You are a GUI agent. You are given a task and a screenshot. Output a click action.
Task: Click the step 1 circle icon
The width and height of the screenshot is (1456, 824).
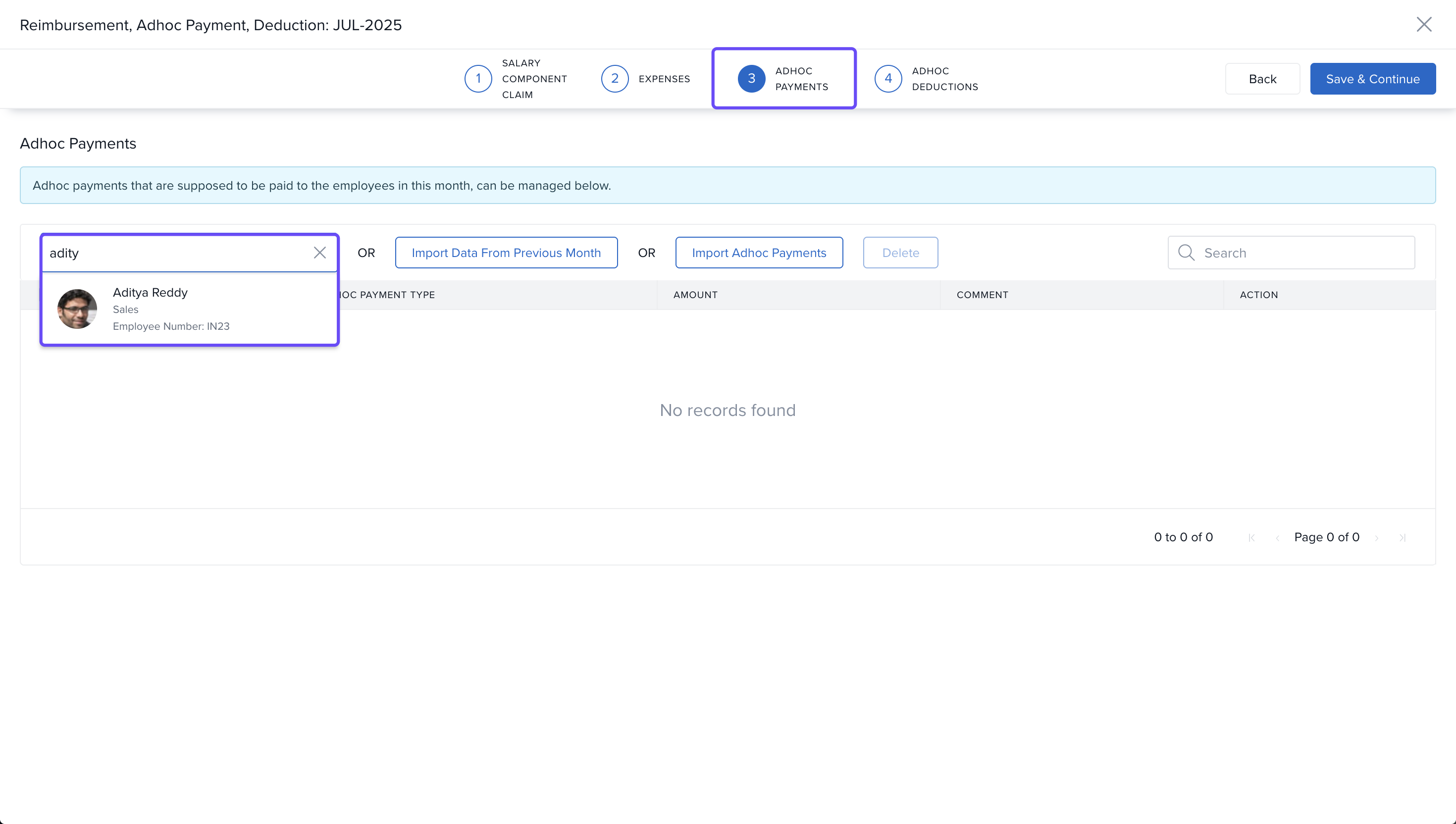(x=478, y=79)
